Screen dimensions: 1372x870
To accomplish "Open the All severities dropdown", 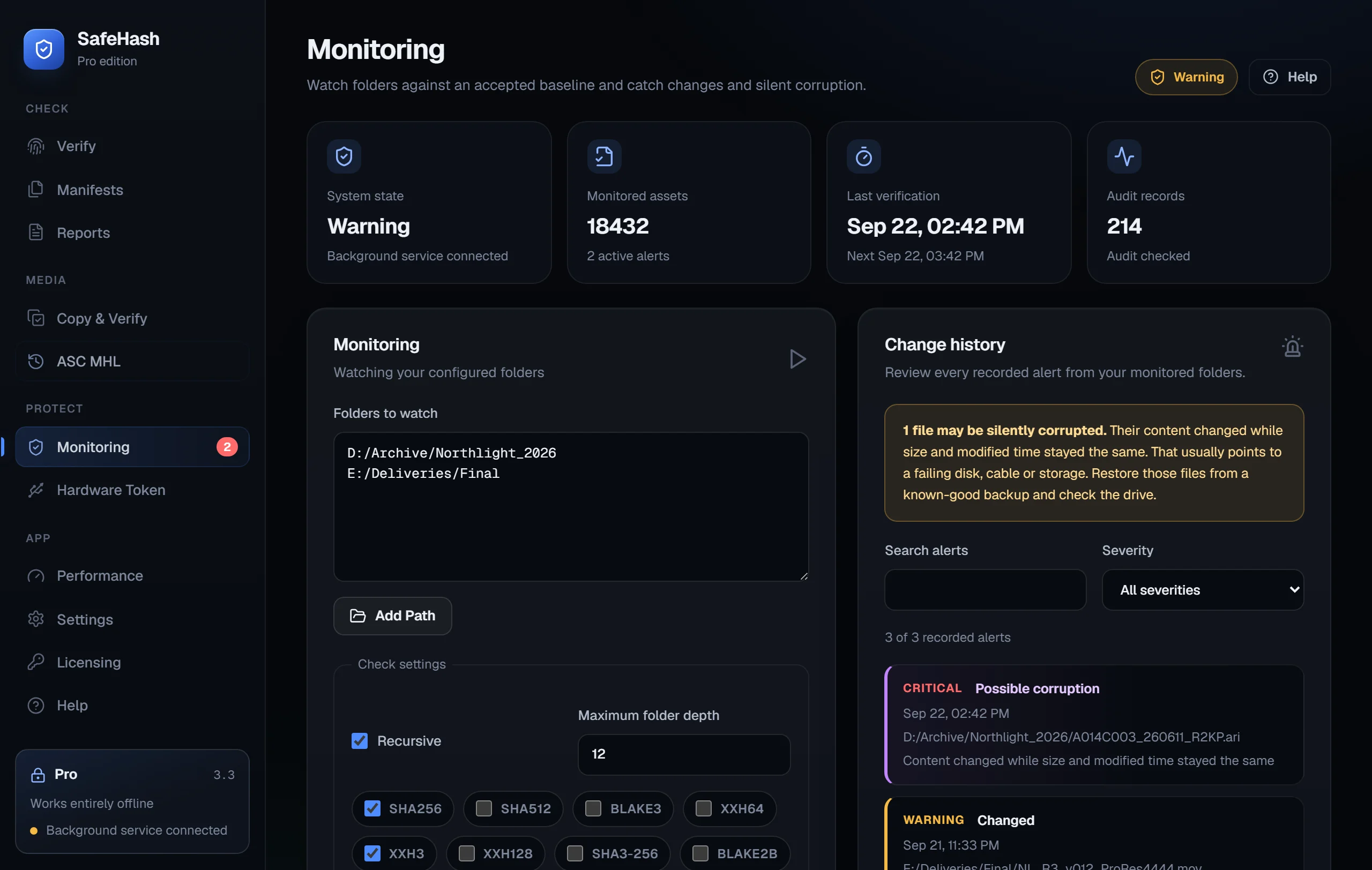I will click(x=1202, y=590).
